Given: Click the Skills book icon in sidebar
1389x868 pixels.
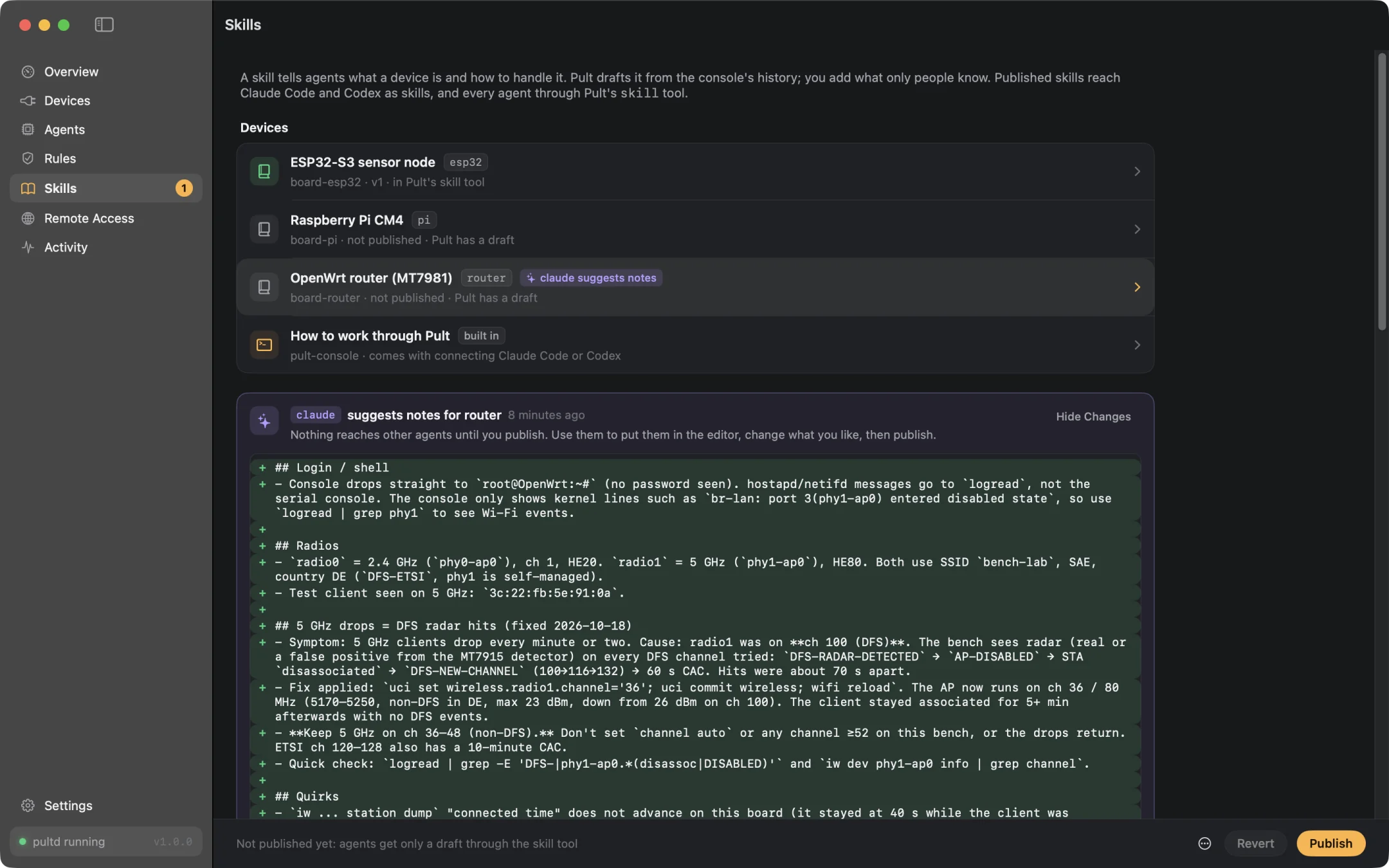Looking at the screenshot, I should point(28,188).
